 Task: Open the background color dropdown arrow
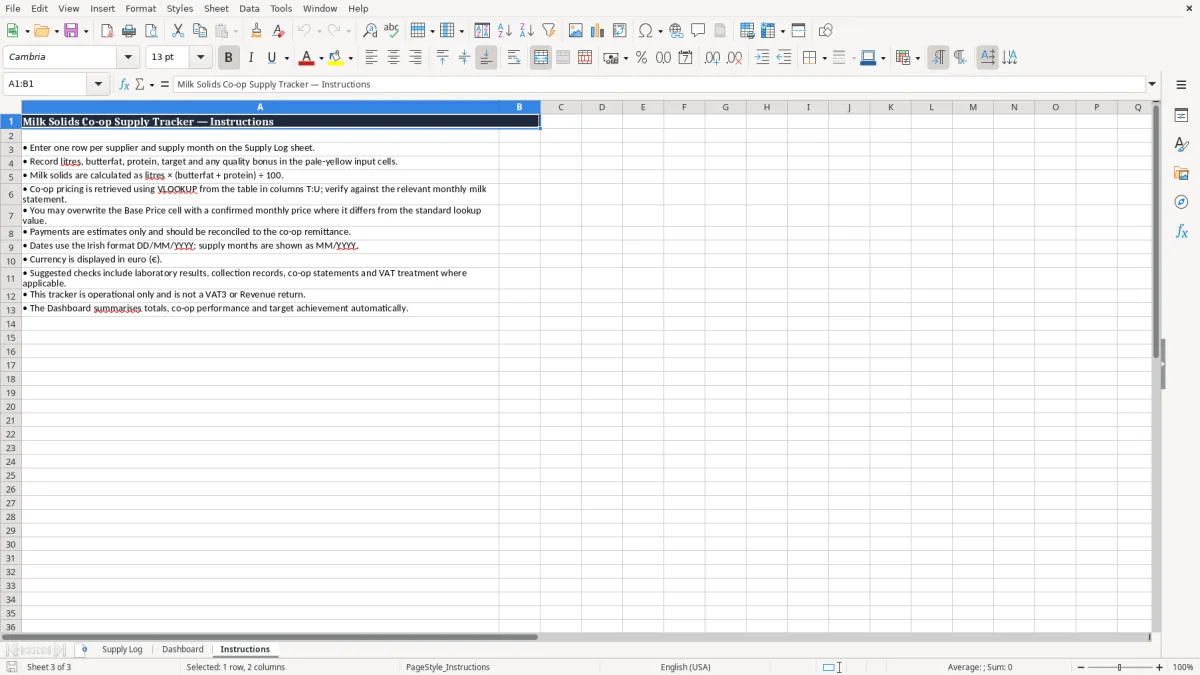point(350,58)
